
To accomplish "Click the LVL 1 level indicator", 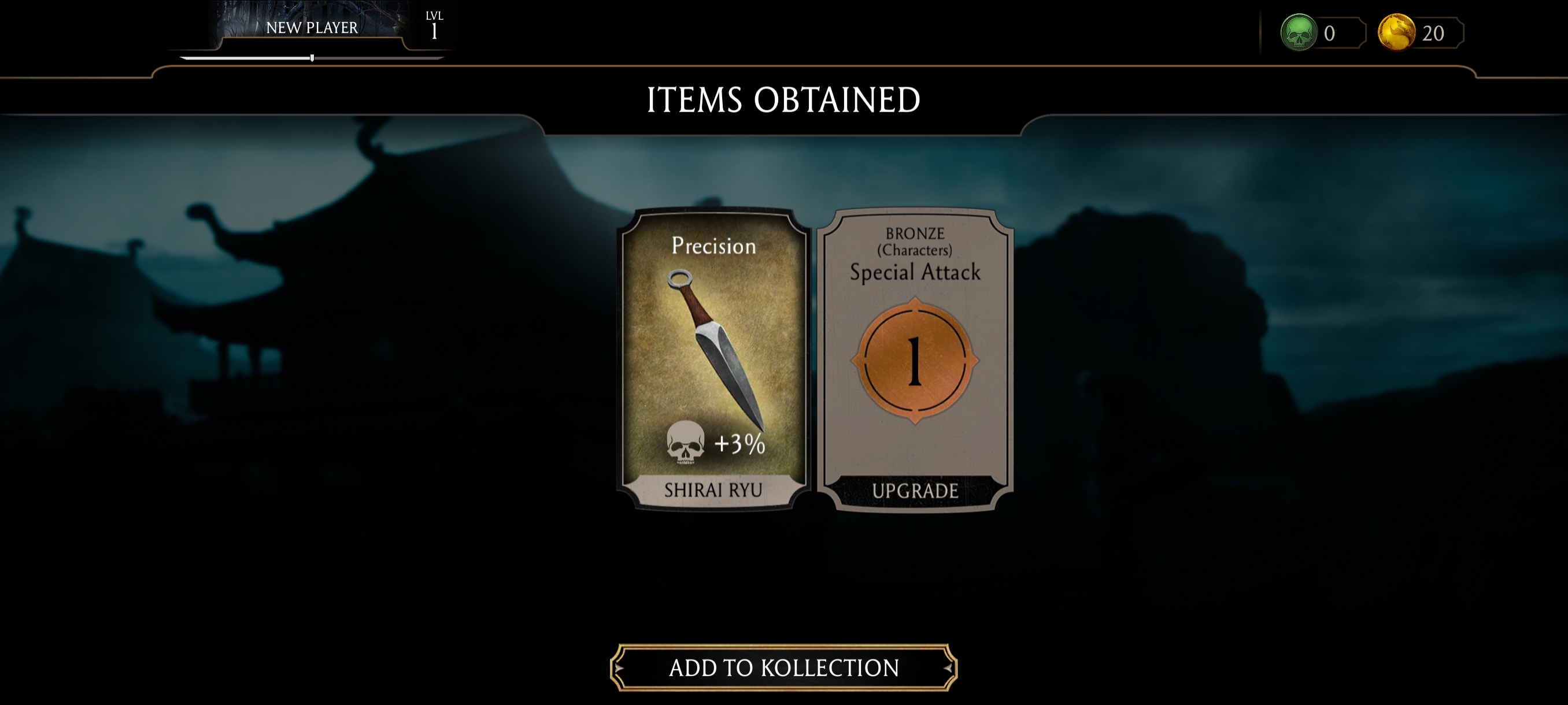I will (434, 25).
